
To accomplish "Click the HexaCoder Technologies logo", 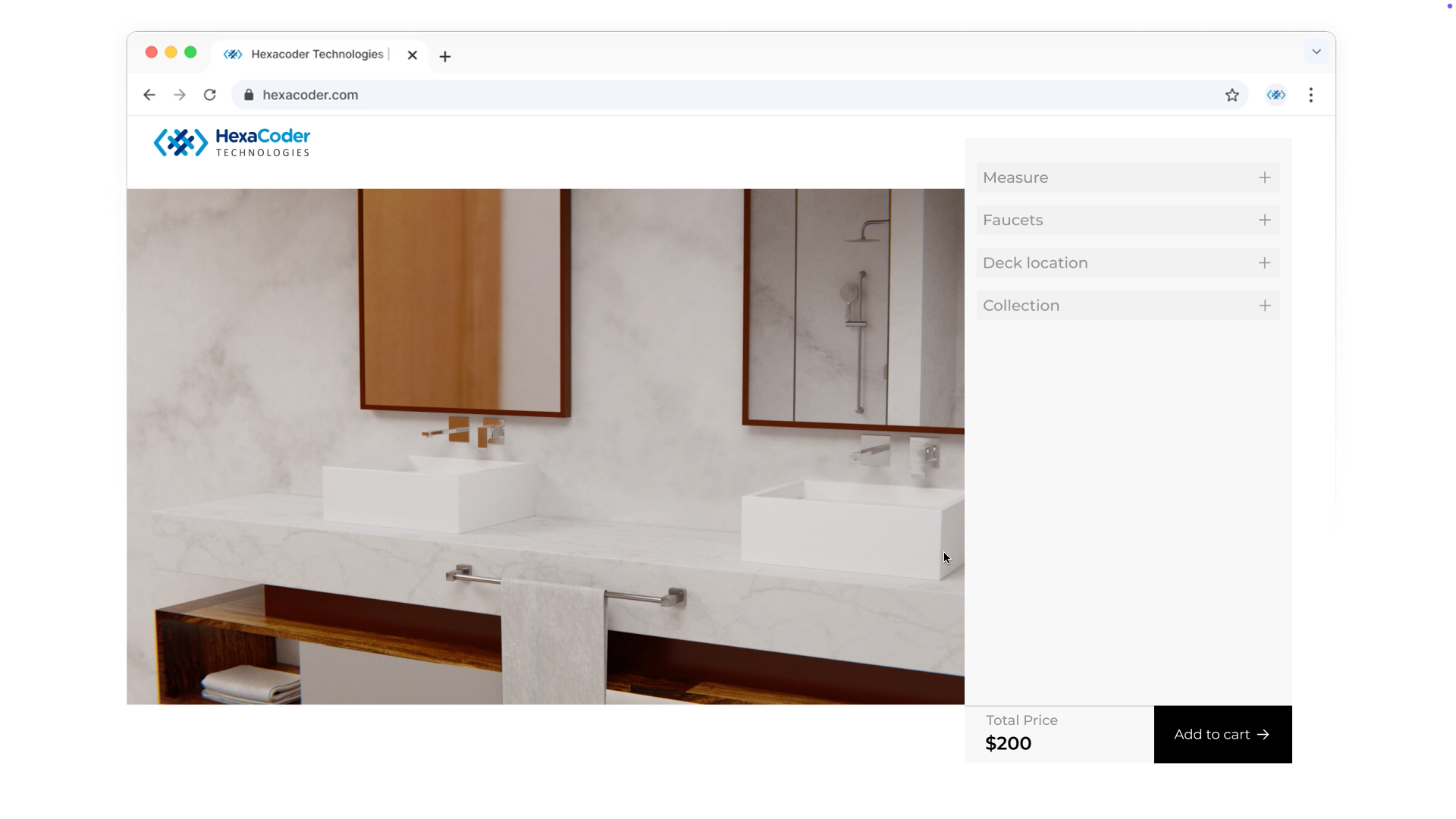I will click(x=232, y=143).
